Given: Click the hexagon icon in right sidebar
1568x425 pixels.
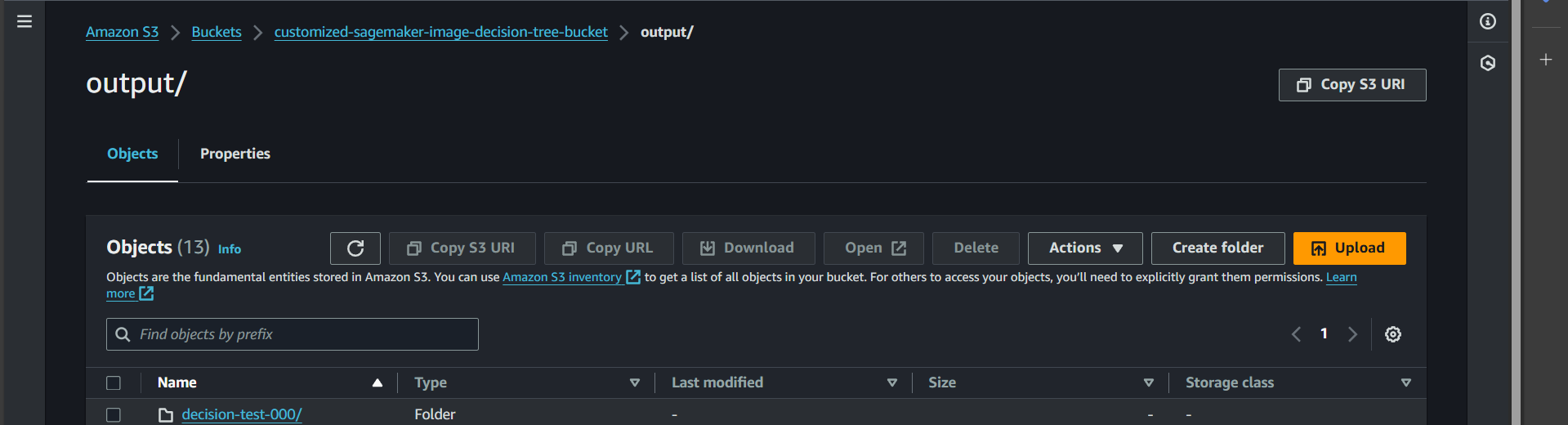Looking at the screenshot, I should (1488, 63).
